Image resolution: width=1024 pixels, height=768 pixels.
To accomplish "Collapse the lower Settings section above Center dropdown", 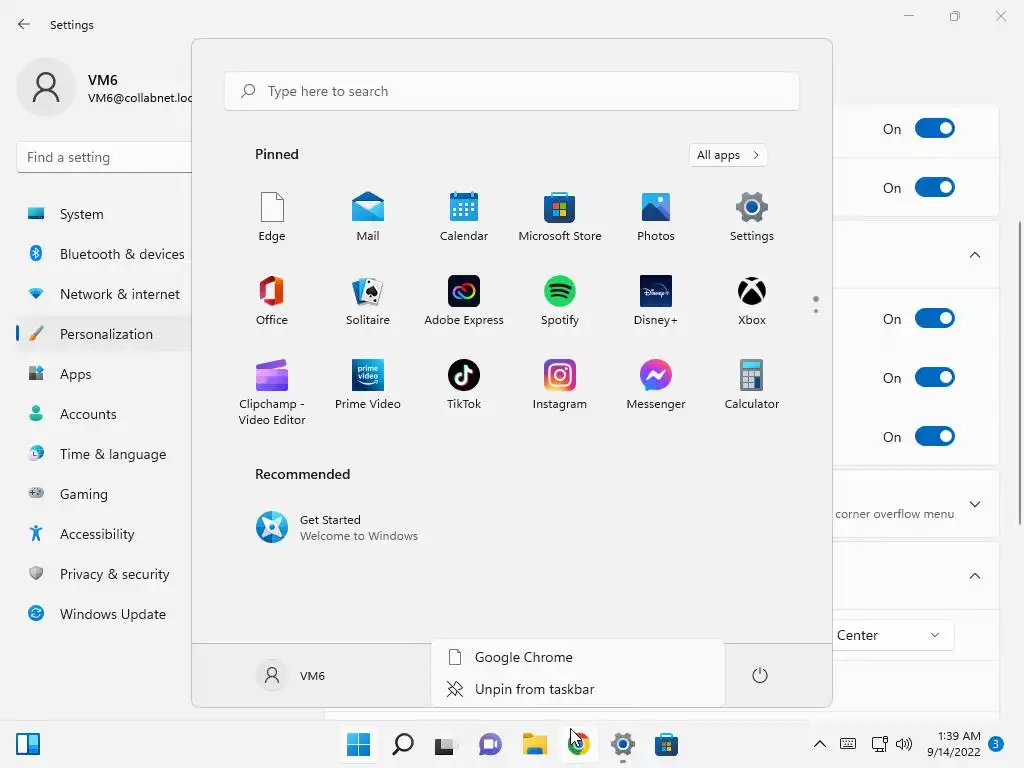I will pyautogui.click(x=974, y=576).
